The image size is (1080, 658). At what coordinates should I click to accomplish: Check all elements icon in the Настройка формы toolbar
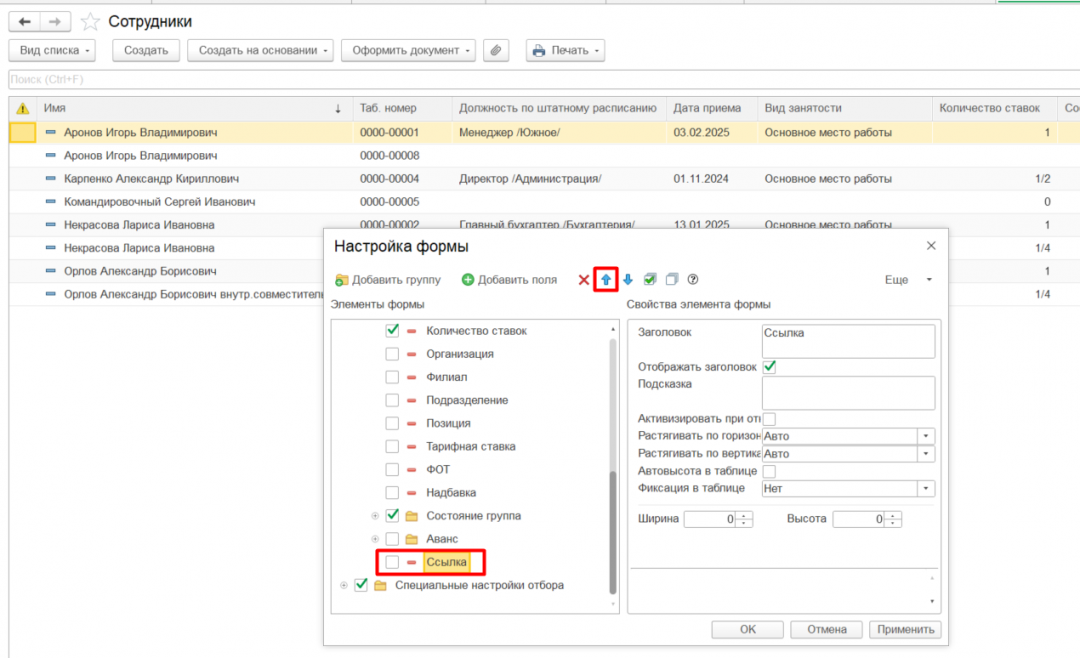[650, 279]
